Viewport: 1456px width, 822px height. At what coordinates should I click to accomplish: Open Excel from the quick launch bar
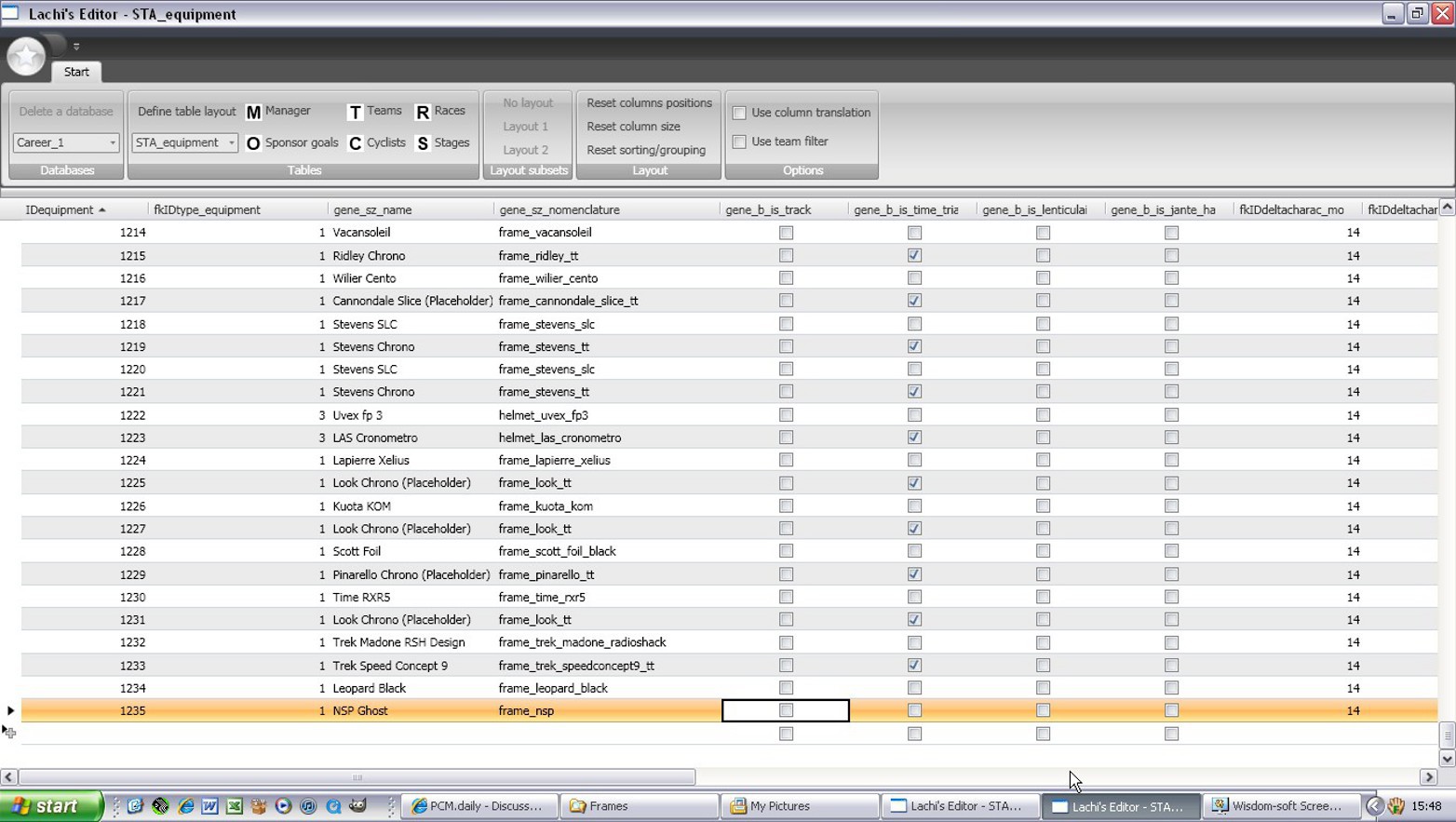(235, 806)
